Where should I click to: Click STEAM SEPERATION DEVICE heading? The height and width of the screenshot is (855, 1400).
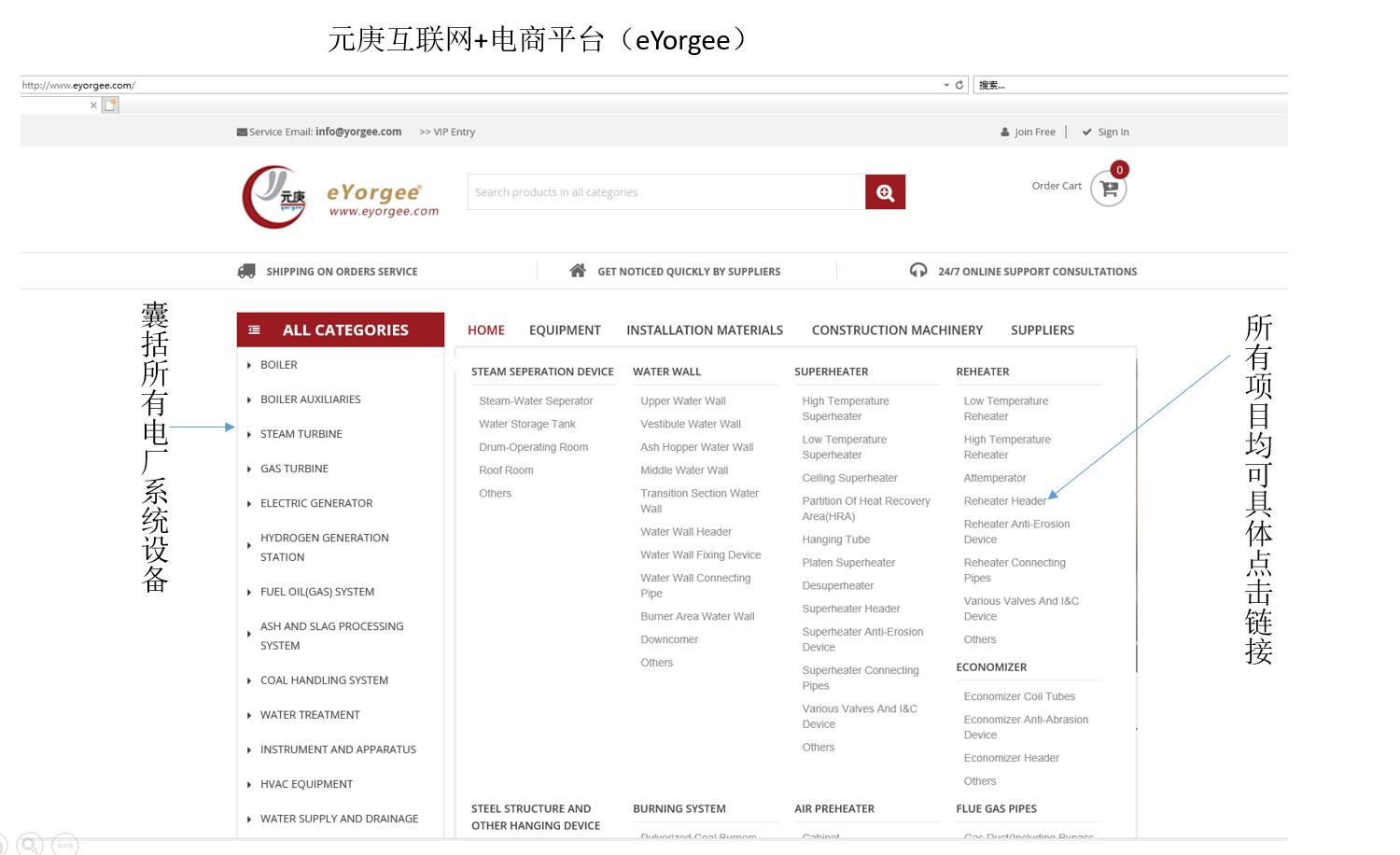[x=542, y=371]
